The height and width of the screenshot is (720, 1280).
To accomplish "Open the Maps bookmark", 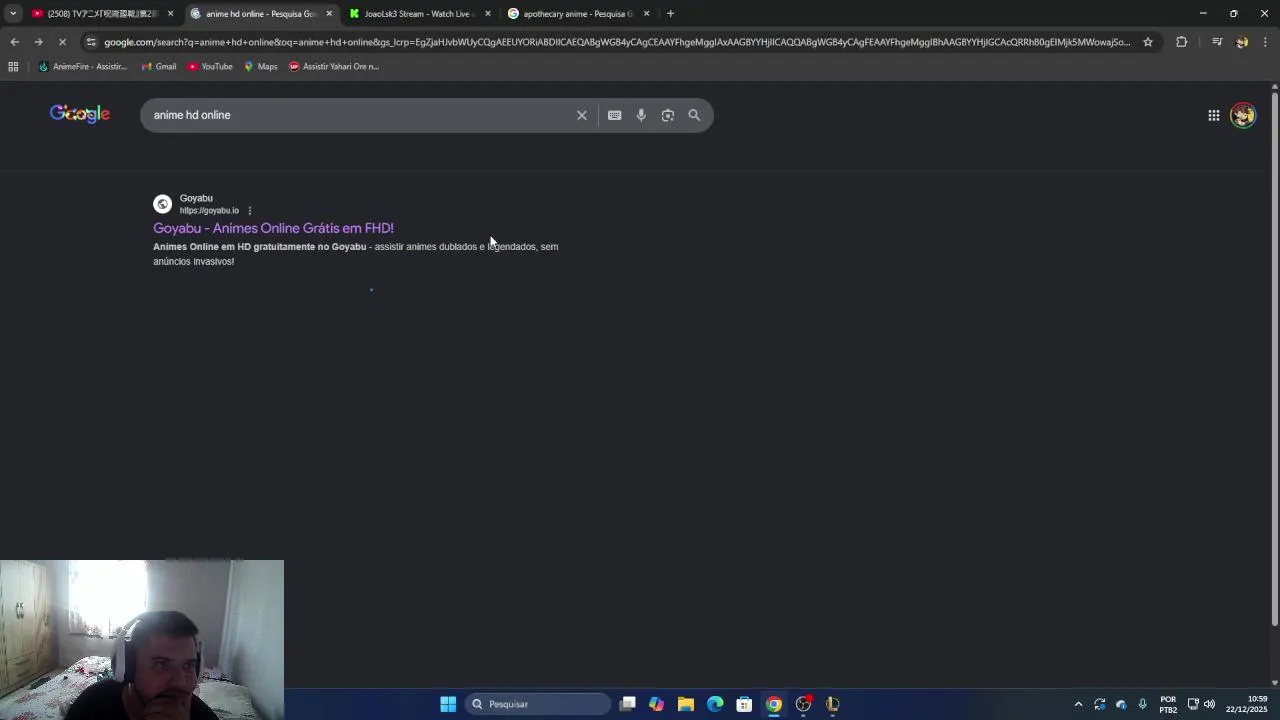I will (x=260, y=66).
